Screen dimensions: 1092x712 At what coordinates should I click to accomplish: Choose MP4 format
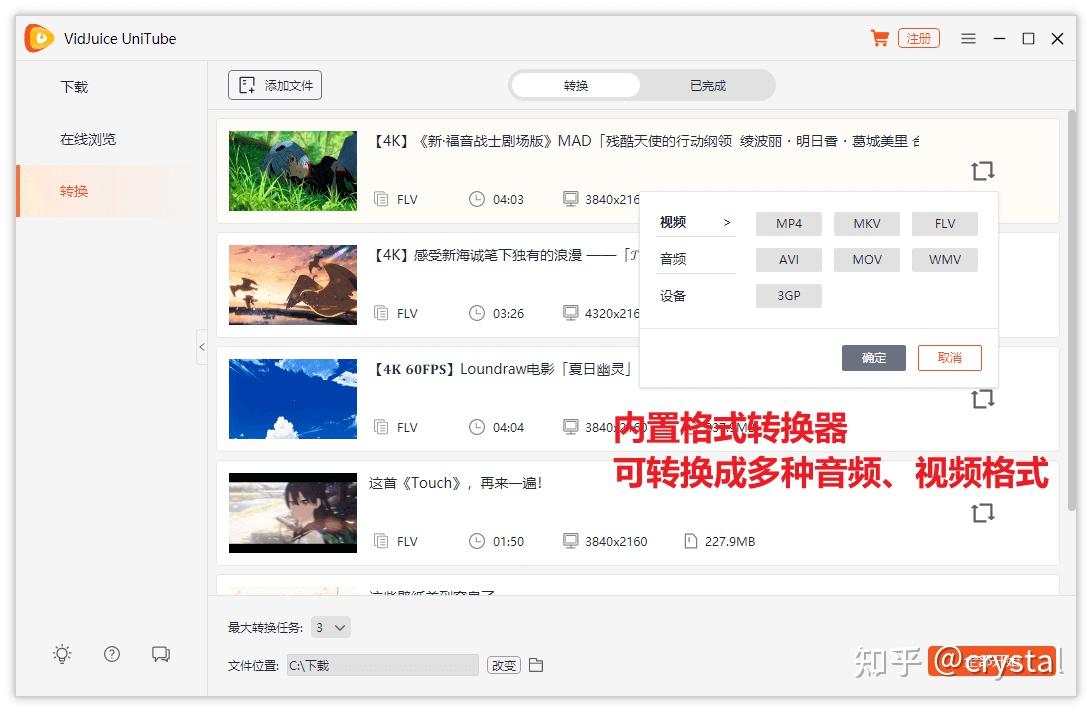[788, 224]
